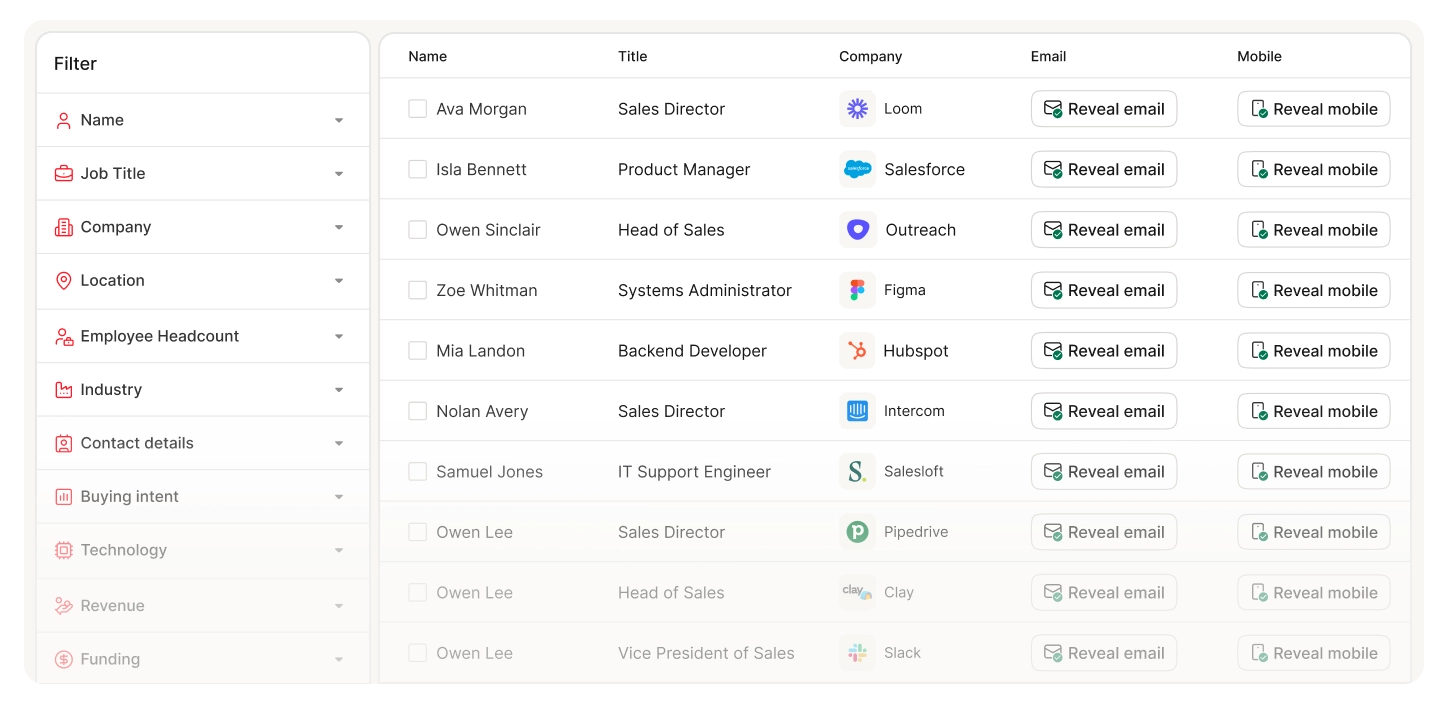Click the Location pin filter icon

pos(63,281)
